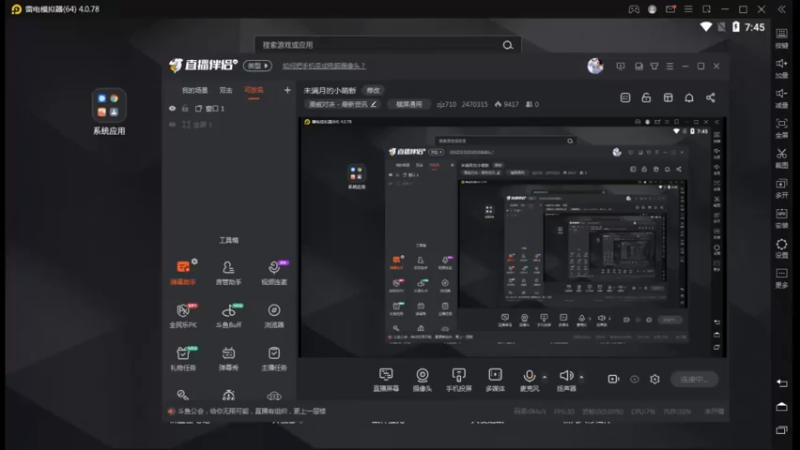The width and height of the screenshot is (800, 450).
Task: Click the layout grid icon above preview
Action: point(668,98)
